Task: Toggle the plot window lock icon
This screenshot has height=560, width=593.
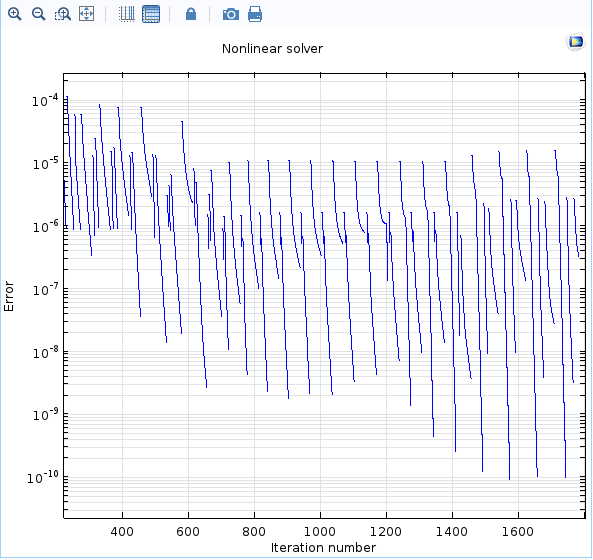Action: click(x=191, y=14)
